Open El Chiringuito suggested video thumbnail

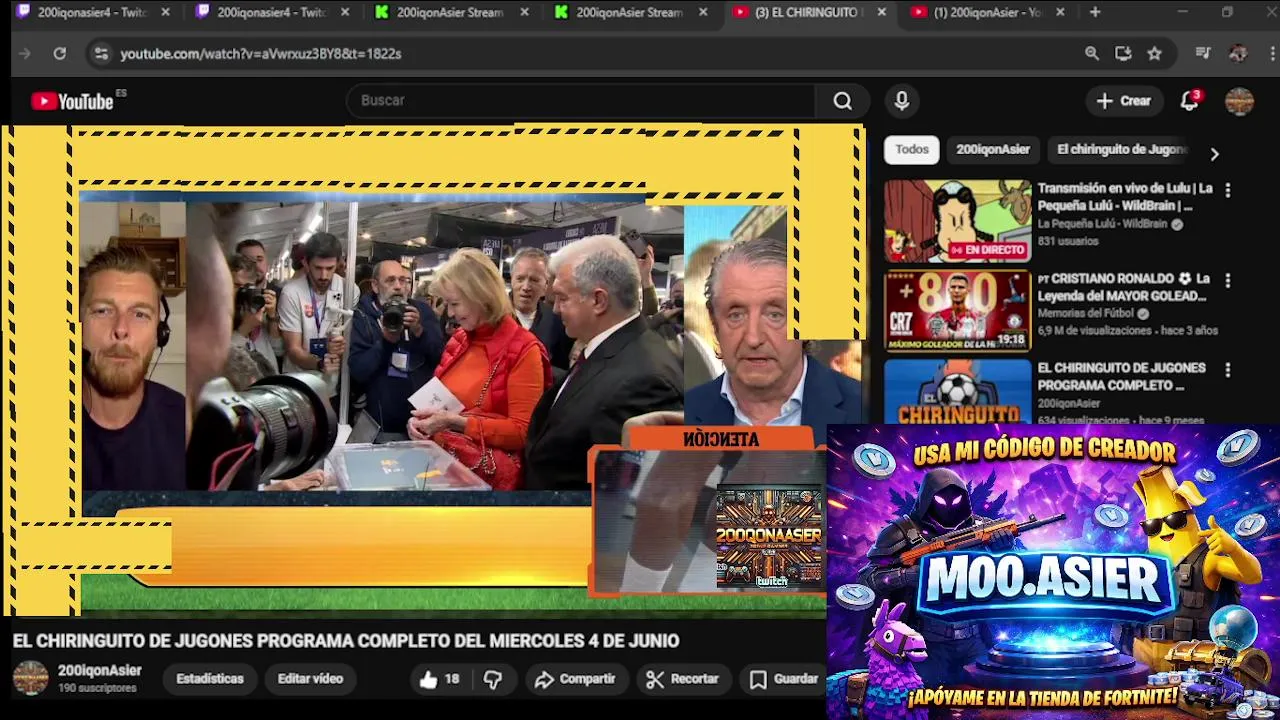(x=957, y=391)
